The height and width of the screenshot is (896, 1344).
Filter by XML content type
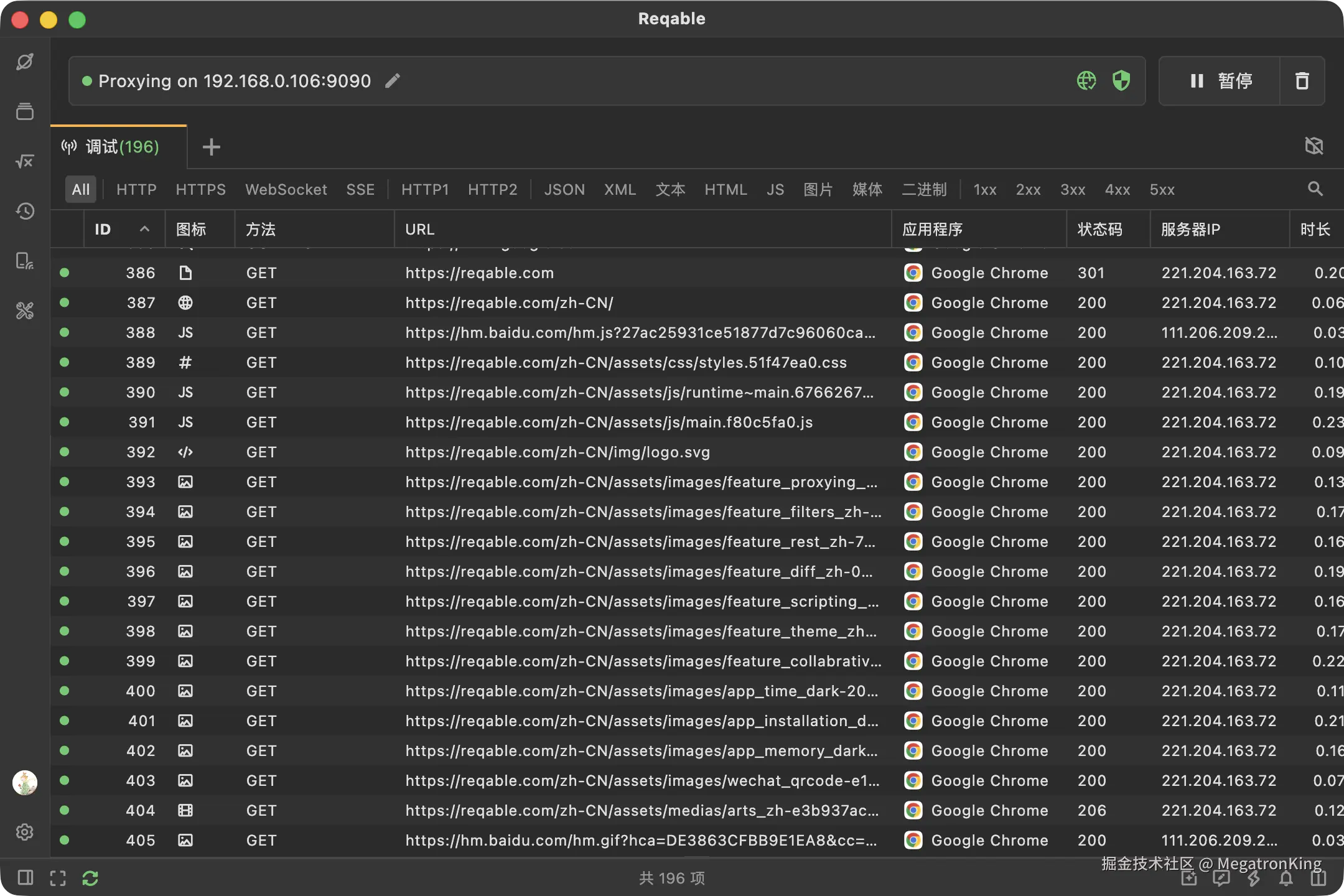coord(620,190)
